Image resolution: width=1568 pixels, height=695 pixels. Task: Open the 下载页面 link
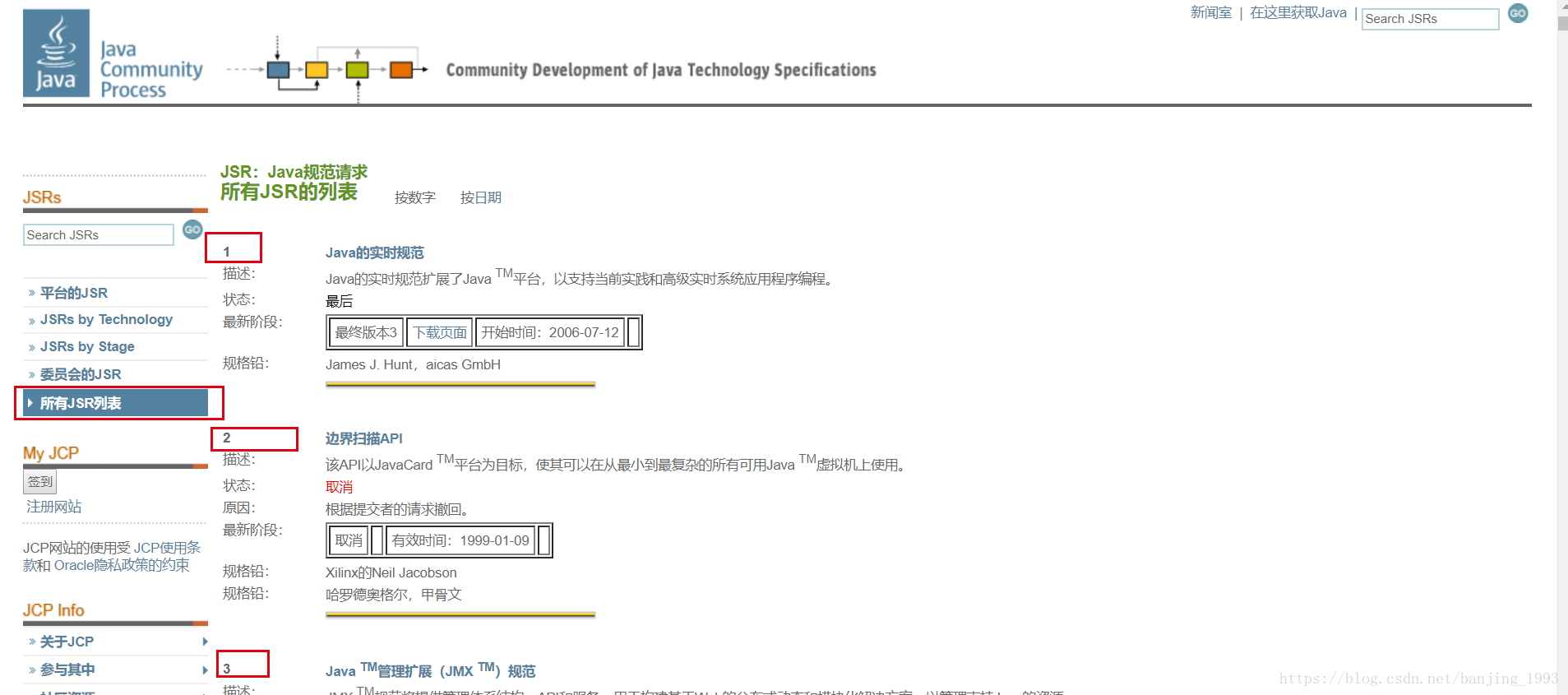tap(440, 333)
